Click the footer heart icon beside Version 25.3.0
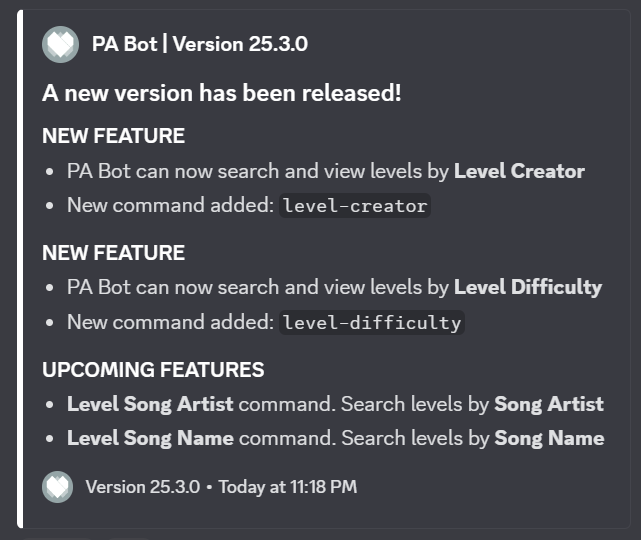This screenshot has width=641, height=540. click(x=58, y=487)
